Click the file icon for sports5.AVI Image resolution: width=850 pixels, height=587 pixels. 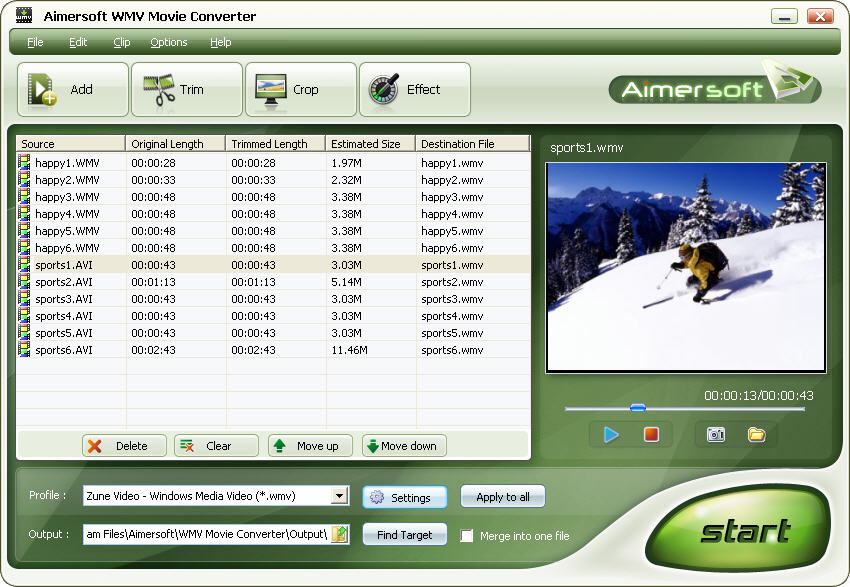24,332
